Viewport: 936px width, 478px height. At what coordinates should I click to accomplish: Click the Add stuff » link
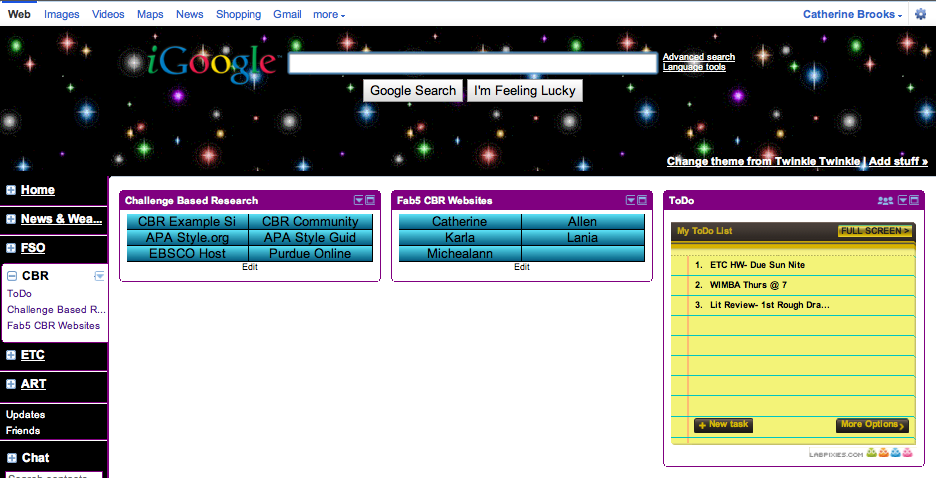898,161
